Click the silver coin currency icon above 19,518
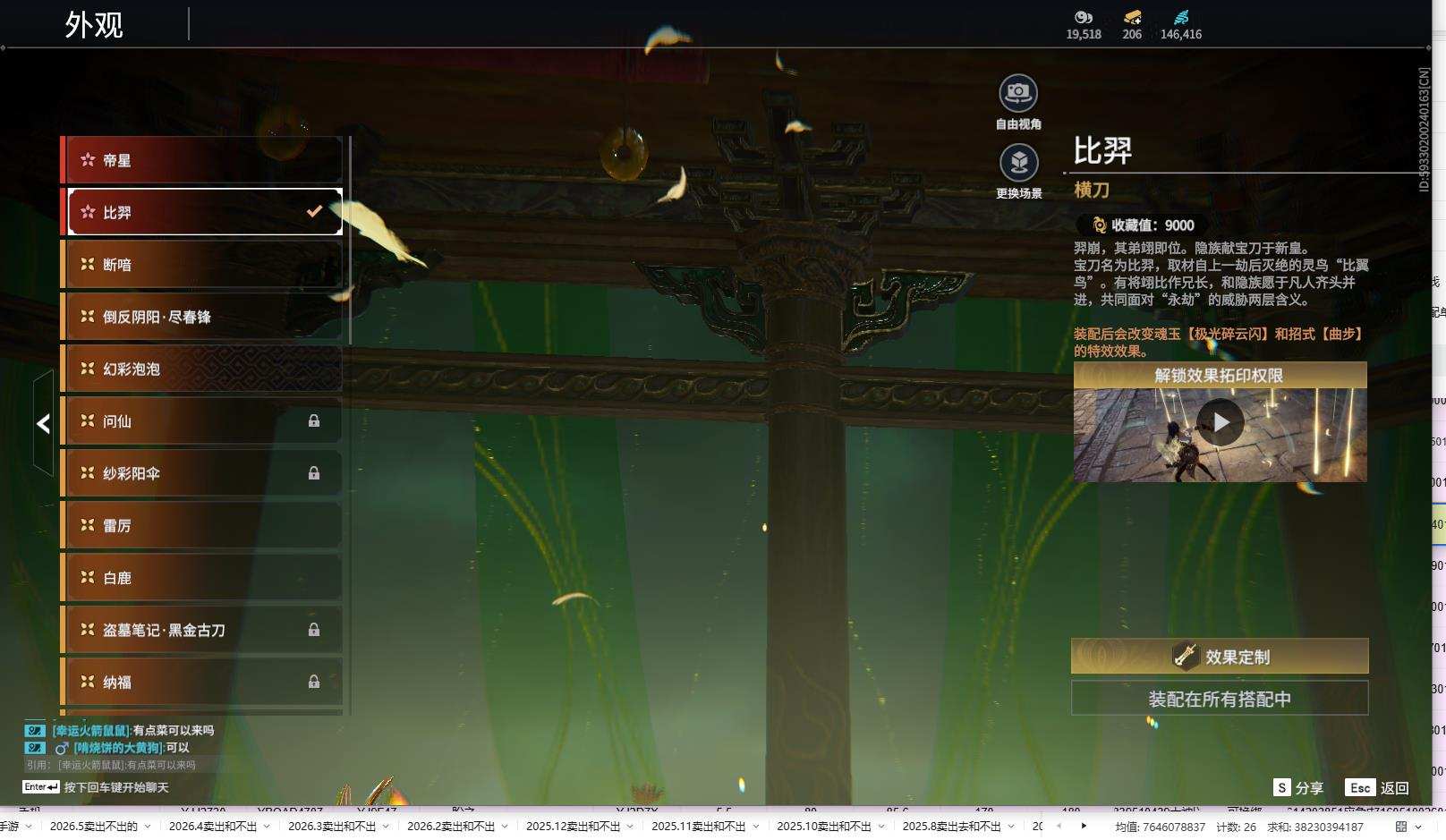1446x840 pixels. click(x=1084, y=17)
